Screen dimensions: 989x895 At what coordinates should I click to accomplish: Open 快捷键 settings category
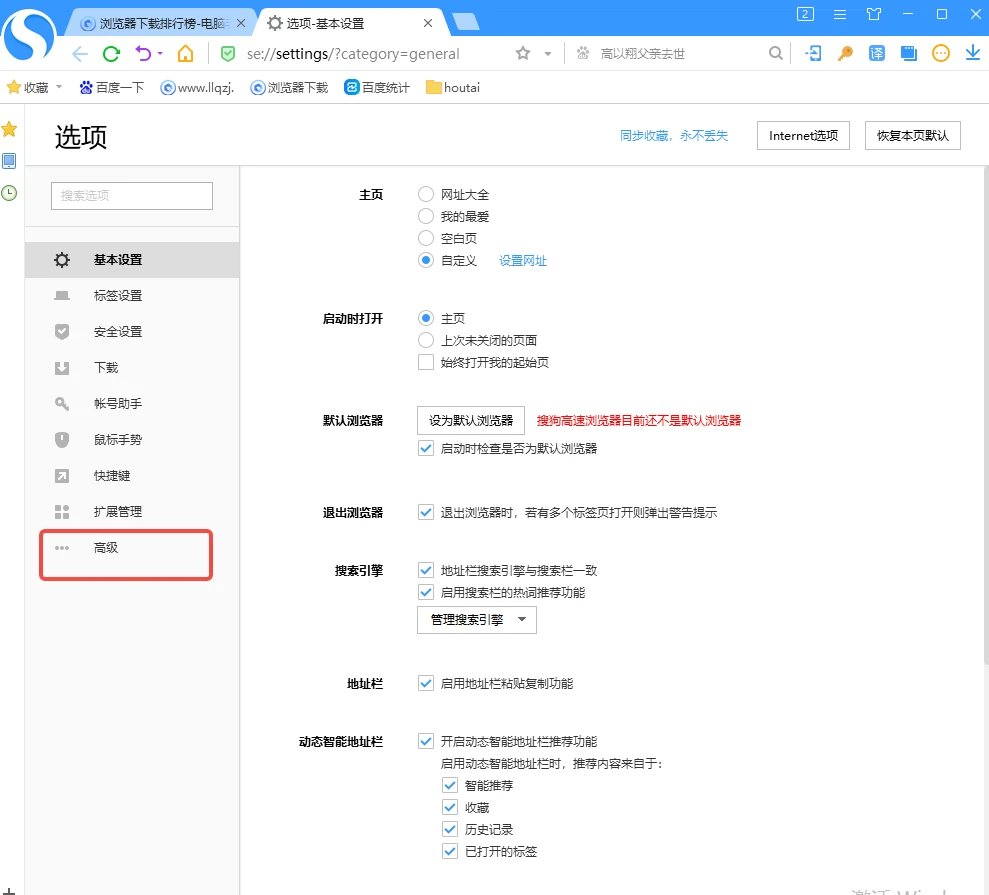pyautogui.click(x=132, y=476)
